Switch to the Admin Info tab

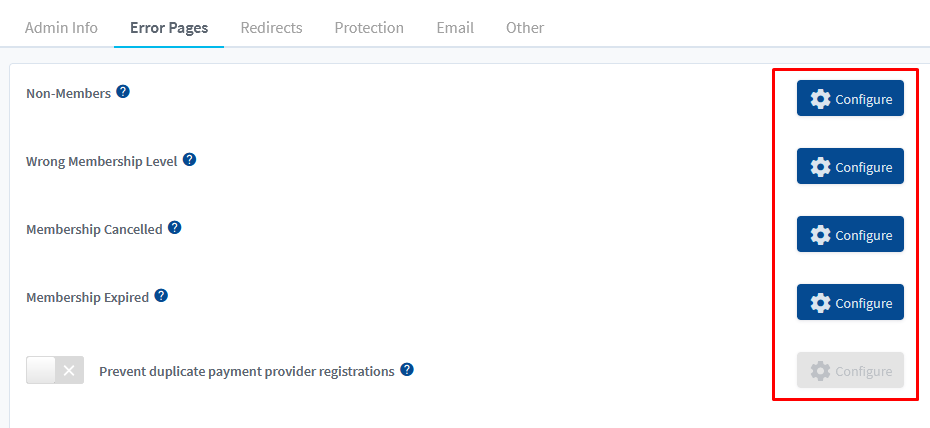(x=61, y=28)
